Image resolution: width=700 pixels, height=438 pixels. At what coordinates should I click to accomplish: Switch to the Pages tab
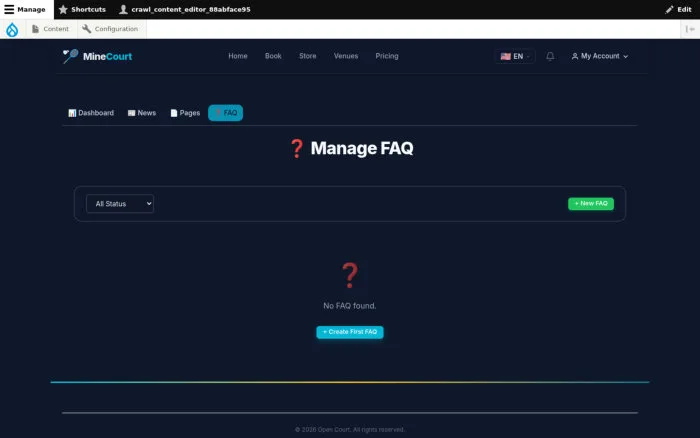(x=185, y=113)
